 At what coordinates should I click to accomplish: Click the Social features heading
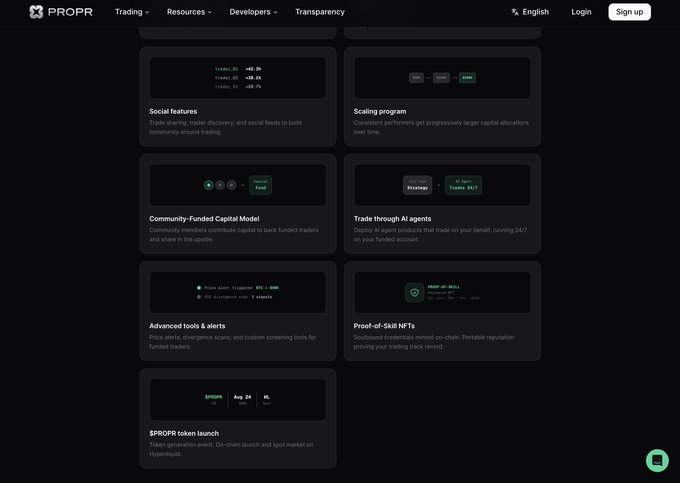(x=173, y=111)
